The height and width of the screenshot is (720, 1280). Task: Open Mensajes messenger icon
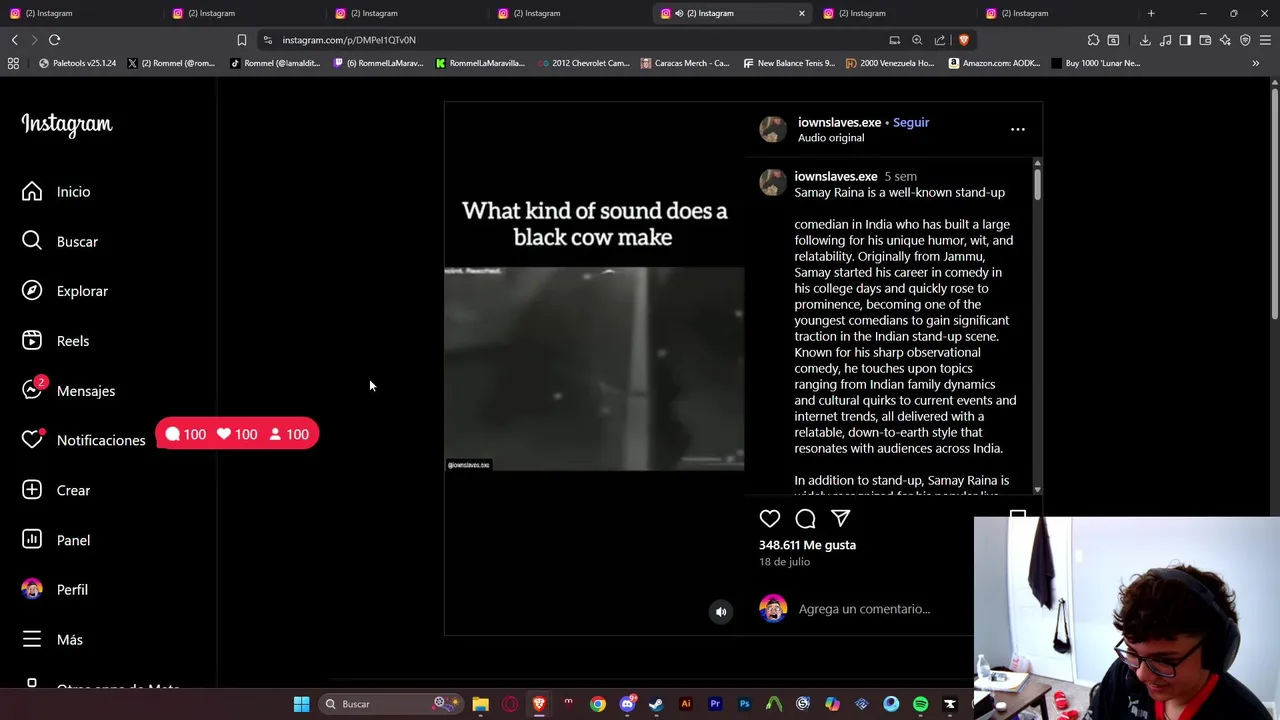coord(32,391)
